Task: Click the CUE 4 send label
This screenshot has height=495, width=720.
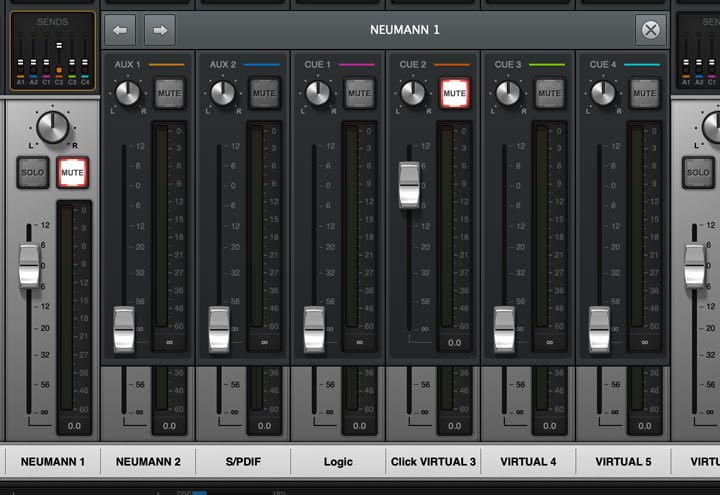Action: coord(603,65)
